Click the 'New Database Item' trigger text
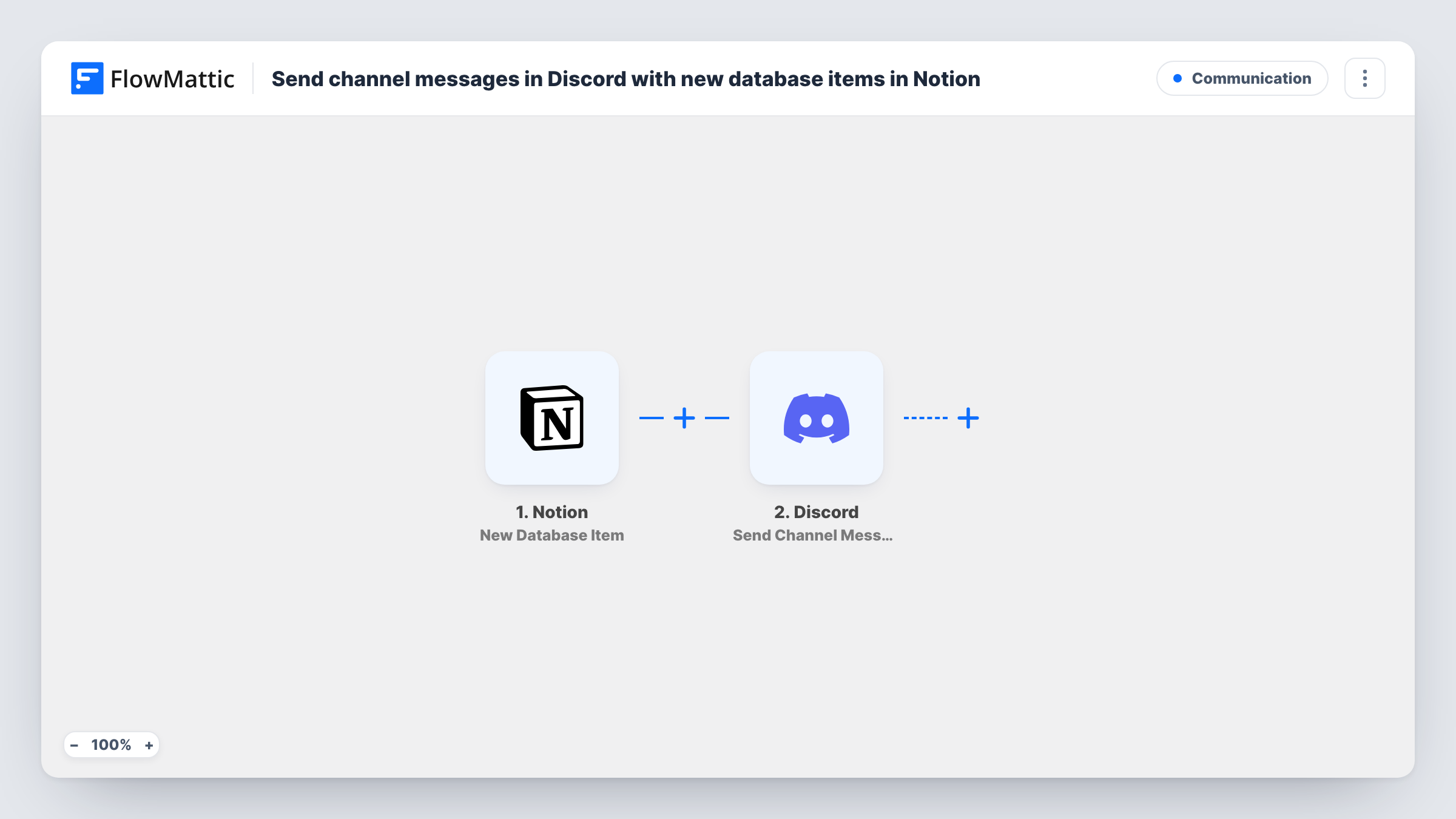This screenshot has height=819, width=1456. 552,535
